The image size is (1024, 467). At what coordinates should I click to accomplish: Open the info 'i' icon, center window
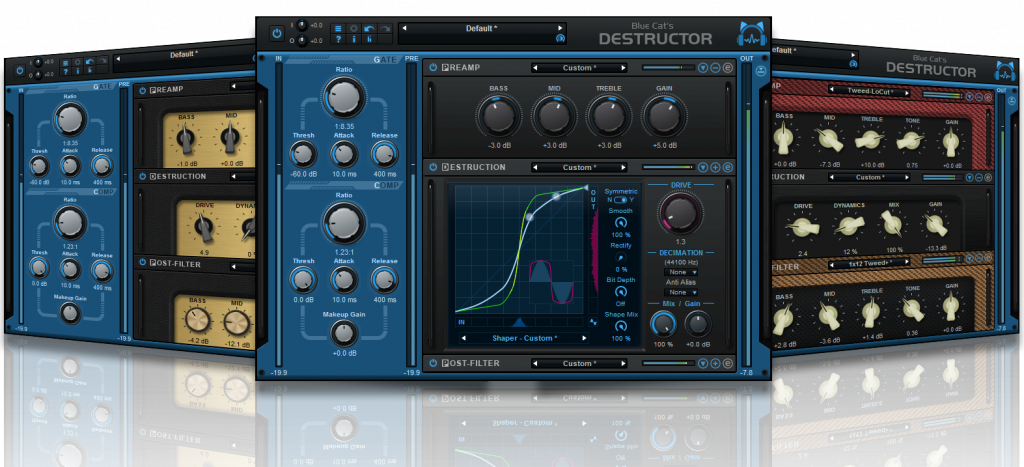[x=353, y=39]
